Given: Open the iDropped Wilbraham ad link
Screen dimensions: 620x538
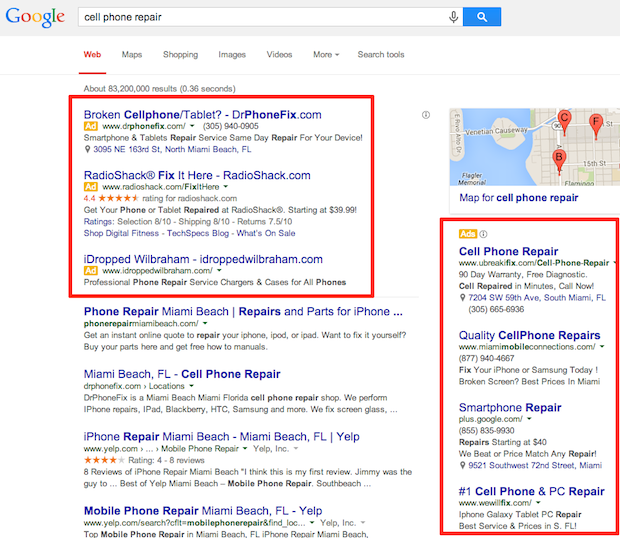Looking at the screenshot, I should pos(203,259).
